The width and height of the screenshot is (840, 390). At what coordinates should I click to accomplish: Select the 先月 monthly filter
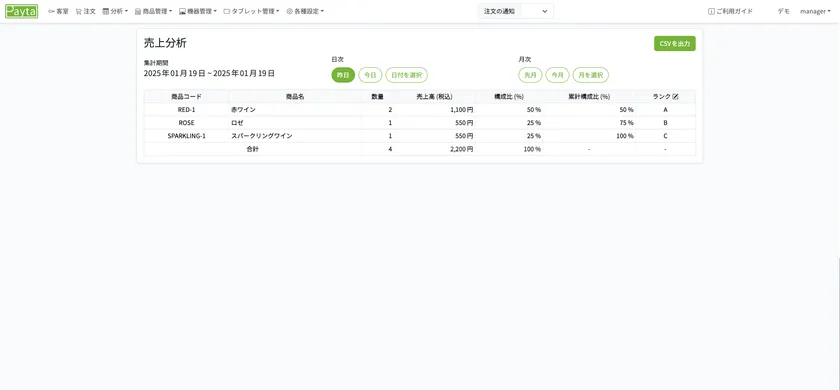[530, 75]
